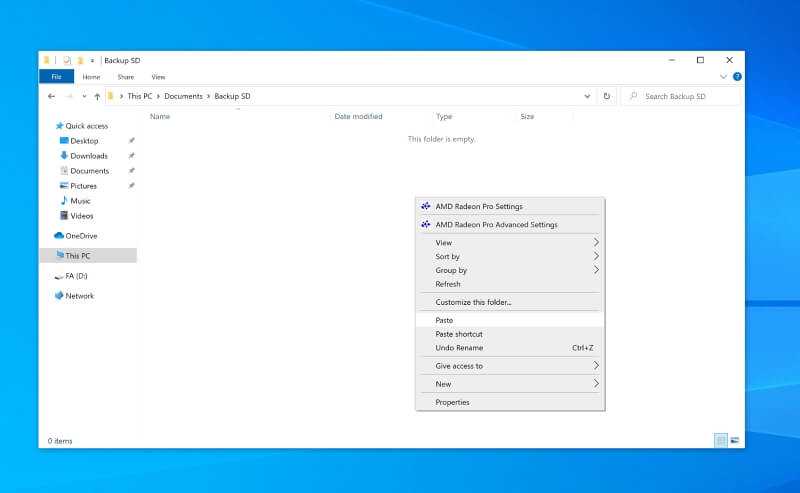This screenshot has height=493, width=800.
Task: Expand the View submenu in context menu
Action: 510,242
